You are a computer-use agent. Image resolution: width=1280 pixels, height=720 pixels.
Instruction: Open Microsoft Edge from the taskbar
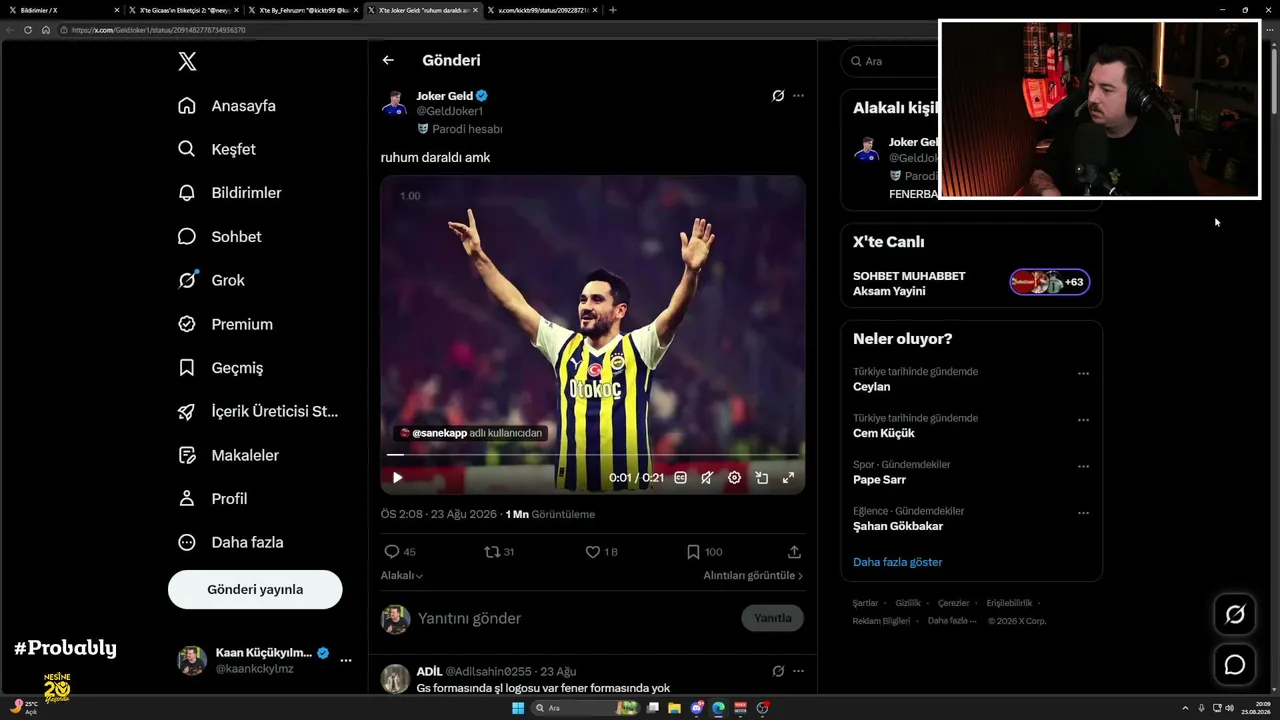coord(718,708)
